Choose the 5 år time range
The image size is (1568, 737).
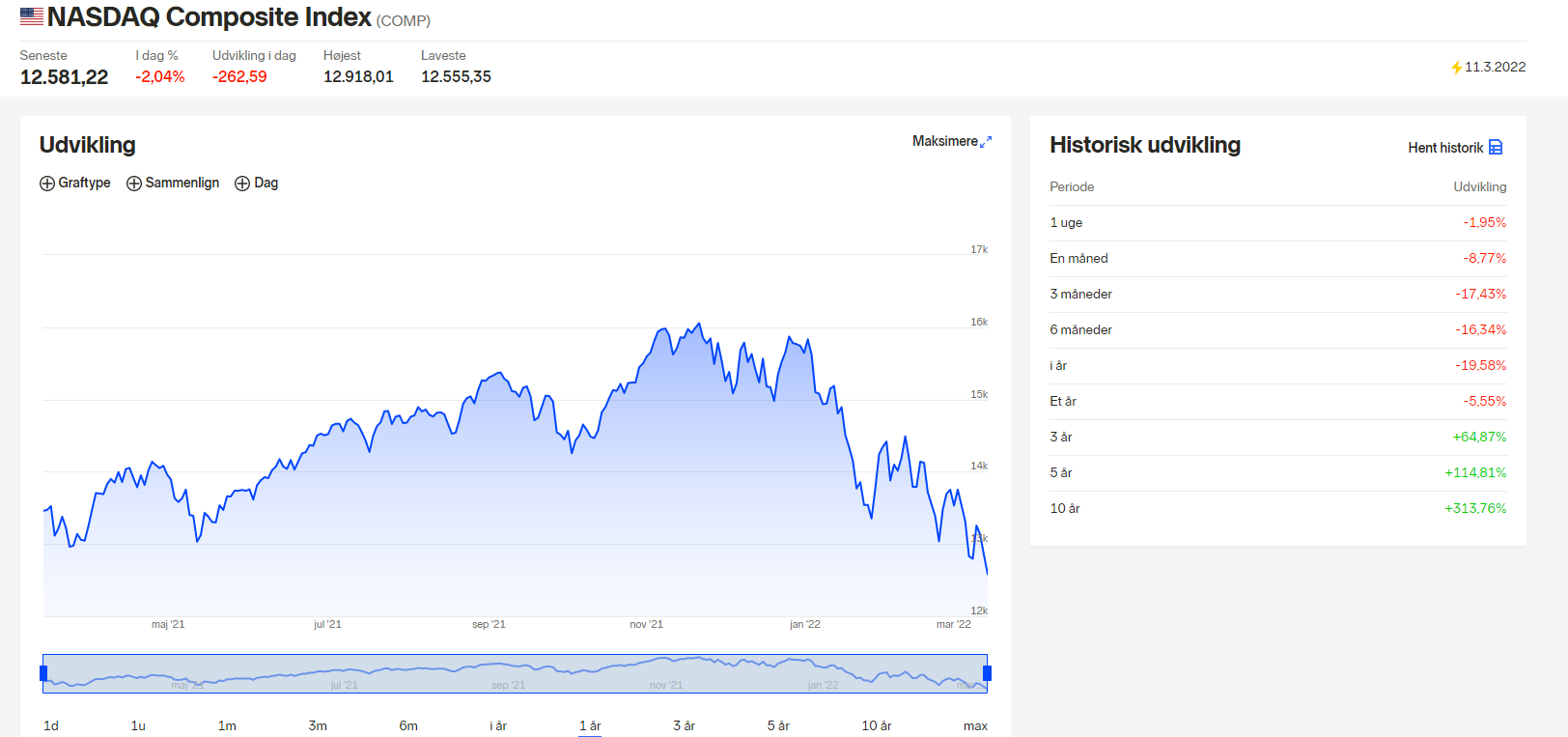tap(778, 725)
